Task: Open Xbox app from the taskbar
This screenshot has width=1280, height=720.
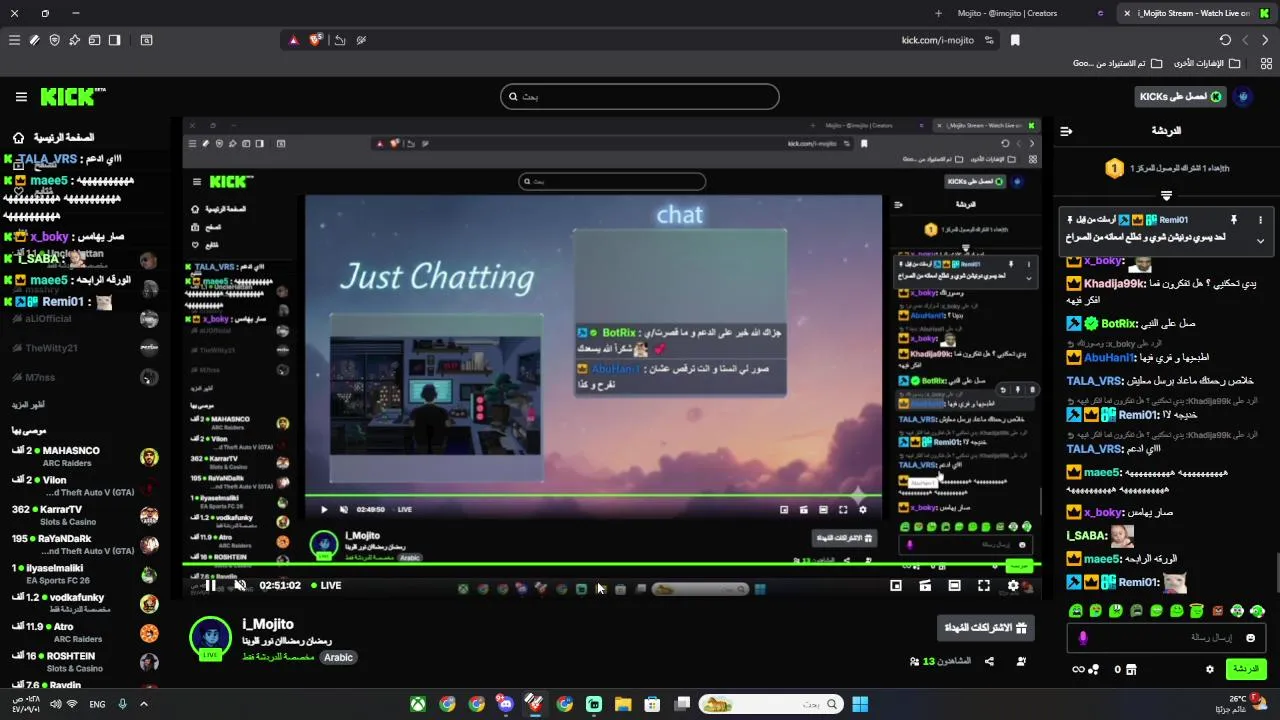Action: pos(418,704)
